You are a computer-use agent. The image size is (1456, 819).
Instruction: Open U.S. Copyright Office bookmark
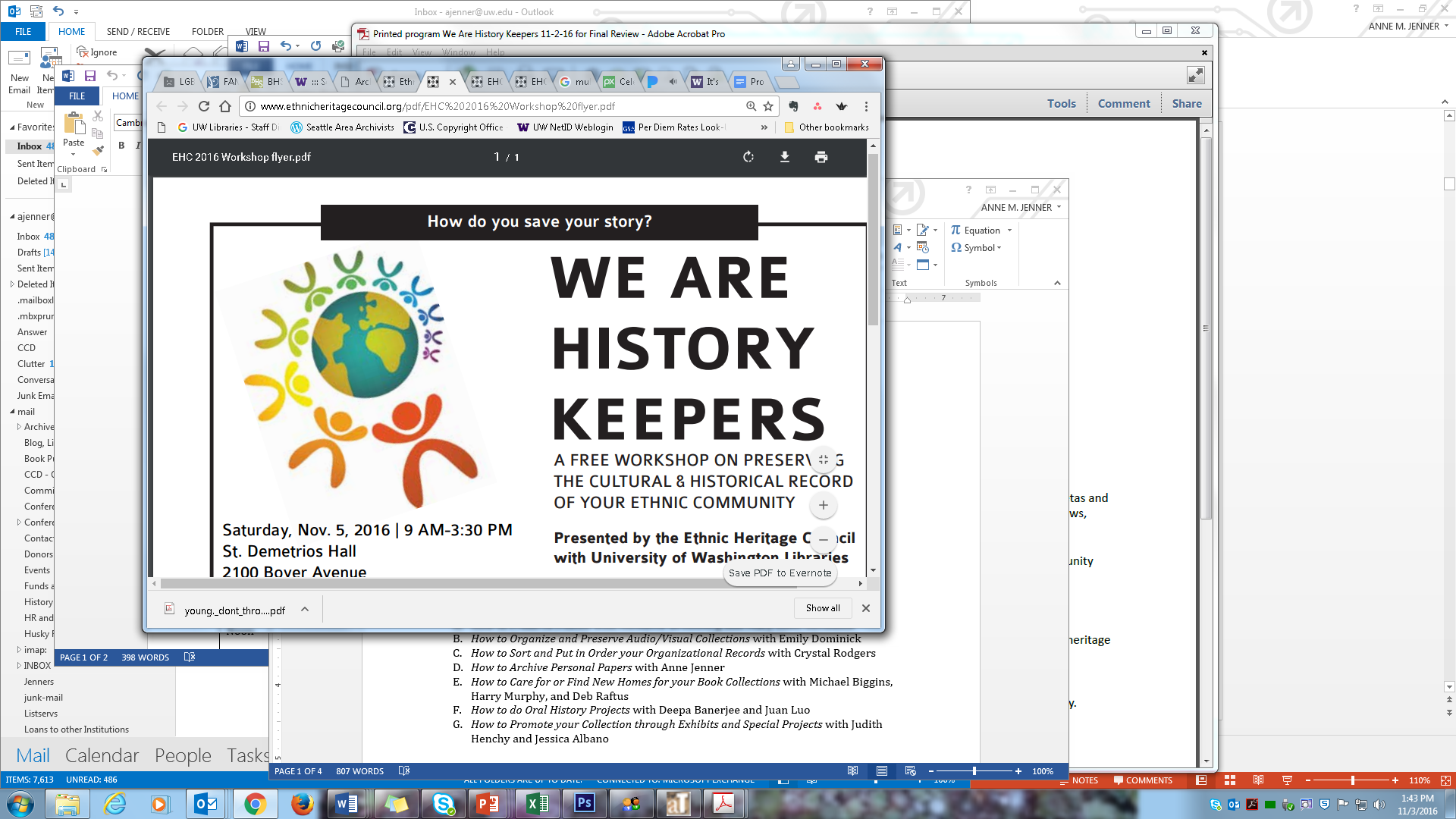(453, 127)
